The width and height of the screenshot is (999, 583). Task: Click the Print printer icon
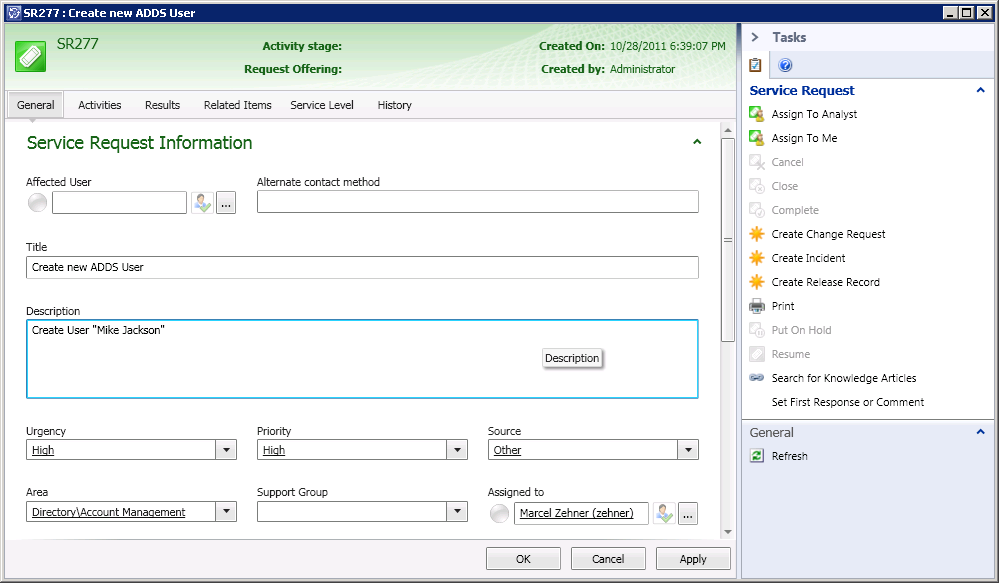(x=757, y=306)
